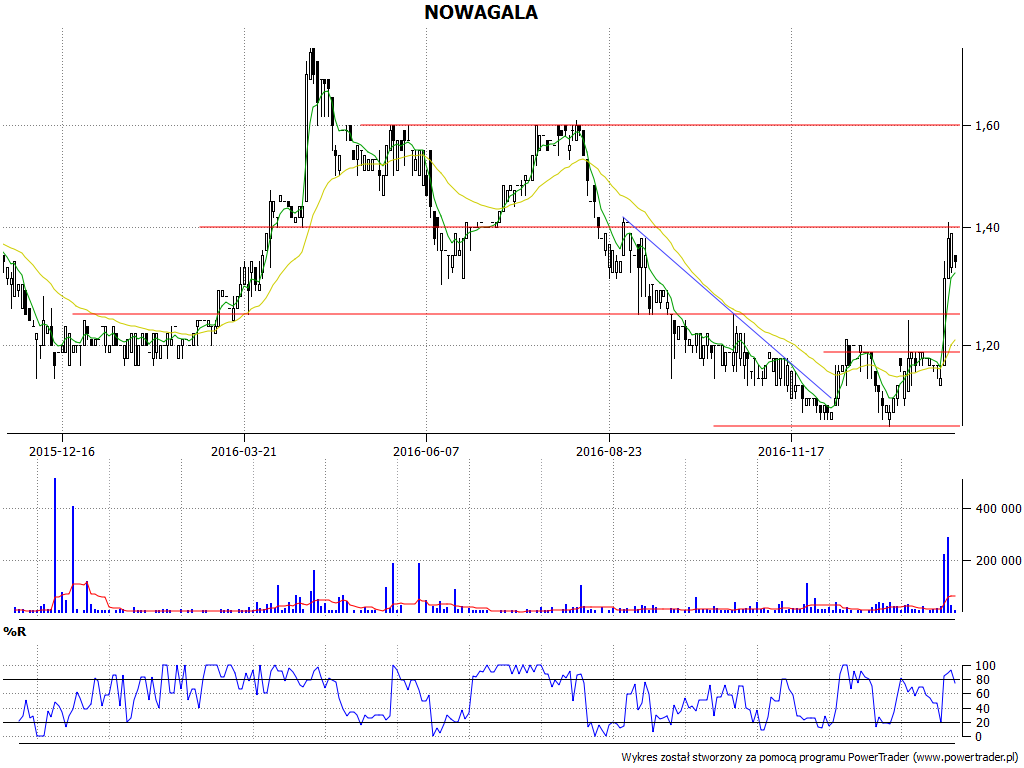Select the 2015-12-16 date label
Screen dimensions: 1024x768
click(62, 451)
